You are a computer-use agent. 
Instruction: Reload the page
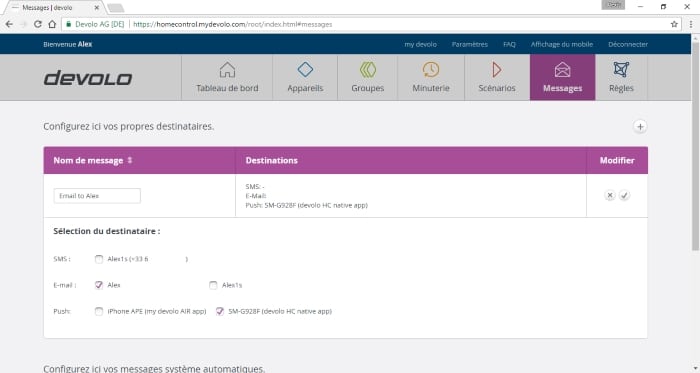tap(38, 24)
